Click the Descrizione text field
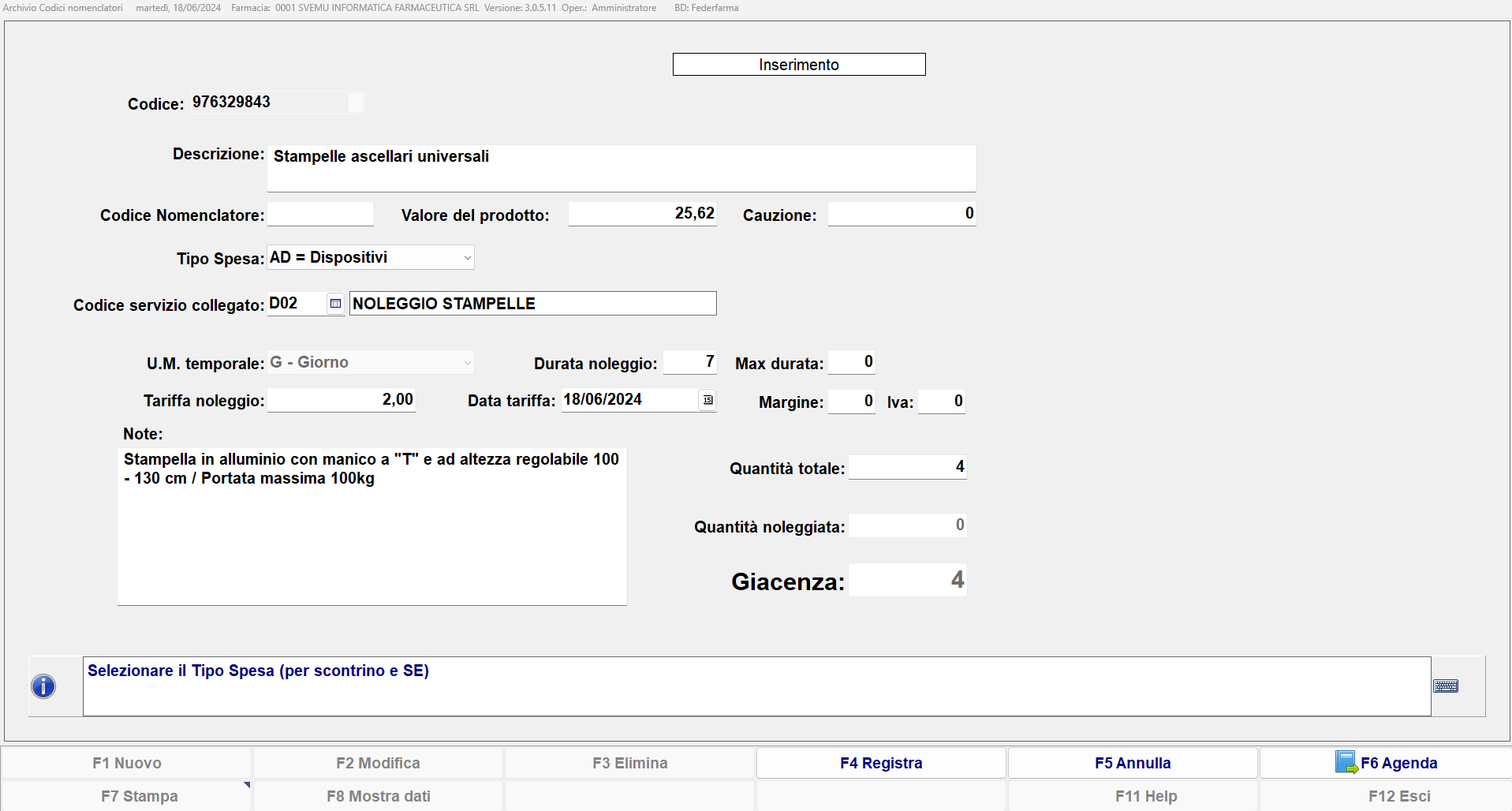This screenshot has height=811, width=1512. point(621,168)
